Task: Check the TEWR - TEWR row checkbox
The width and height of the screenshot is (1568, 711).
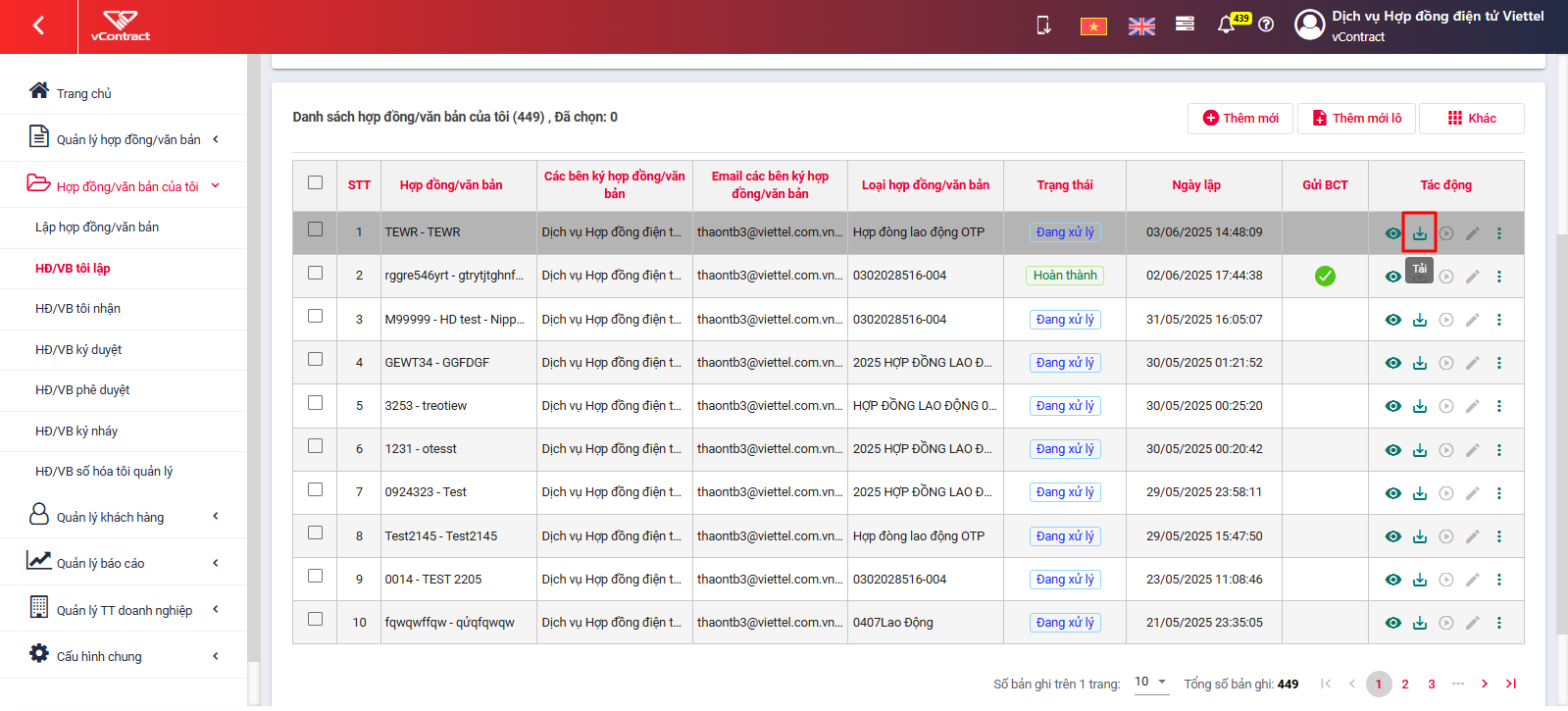Action: (x=315, y=229)
